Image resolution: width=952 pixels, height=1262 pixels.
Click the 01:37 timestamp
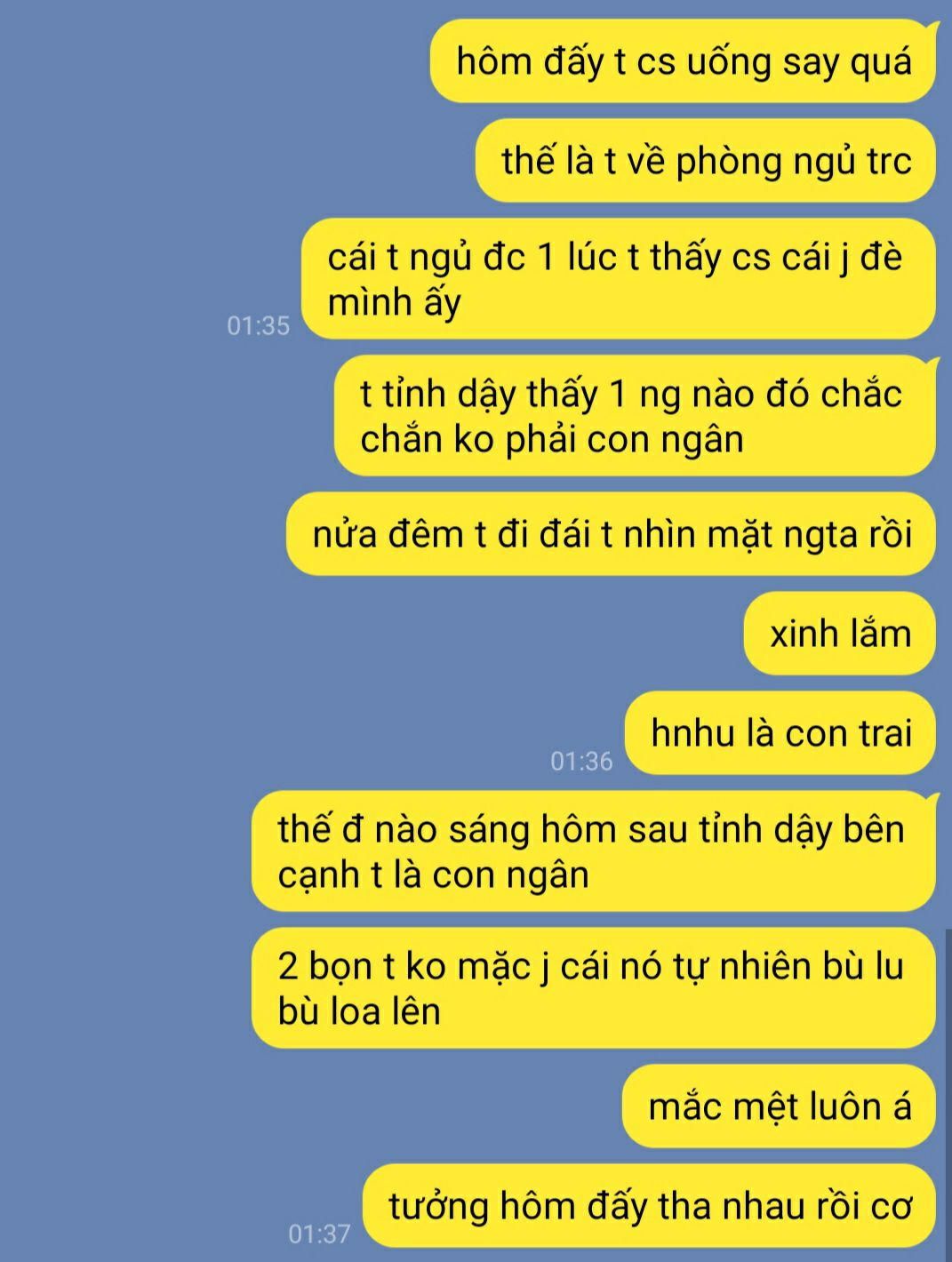tap(319, 1234)
